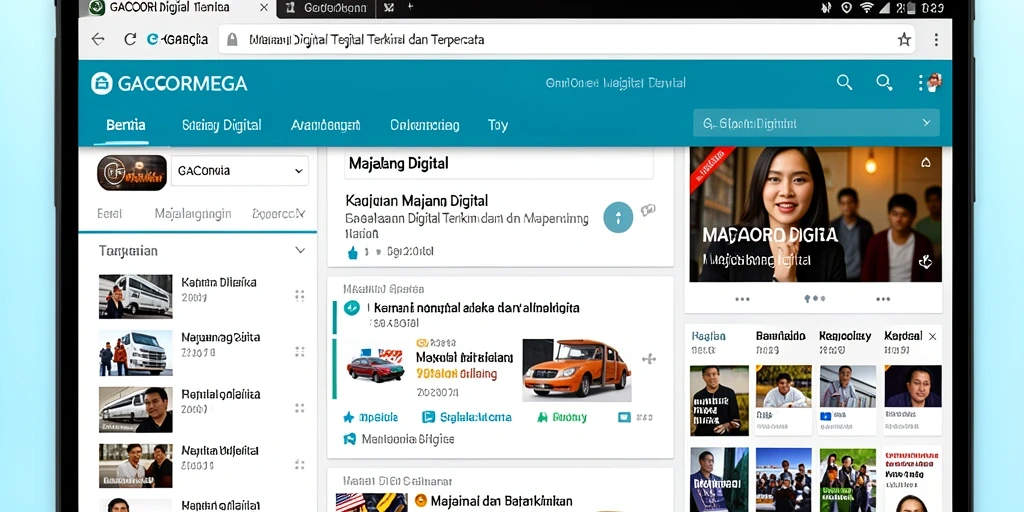Open the profile avatar in site header

pyautogui.click(x=934, y=82)
